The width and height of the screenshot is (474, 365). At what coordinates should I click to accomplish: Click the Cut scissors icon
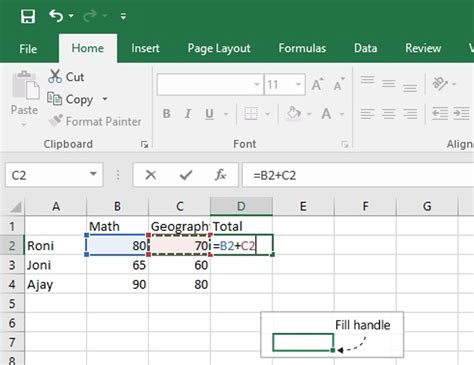click(x=55, y=76)
